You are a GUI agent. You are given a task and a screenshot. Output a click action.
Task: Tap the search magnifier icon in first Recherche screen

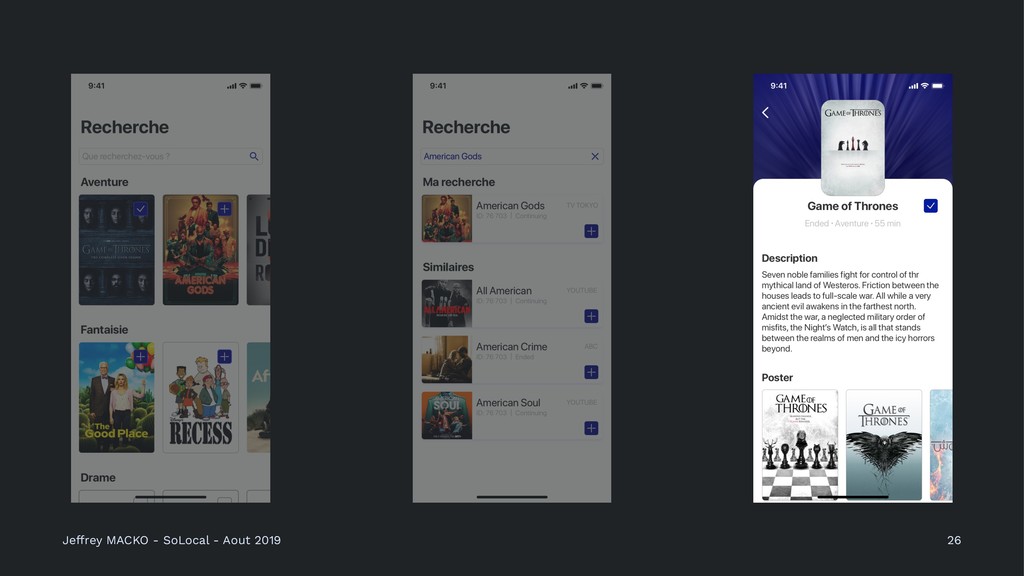point(253,156)
